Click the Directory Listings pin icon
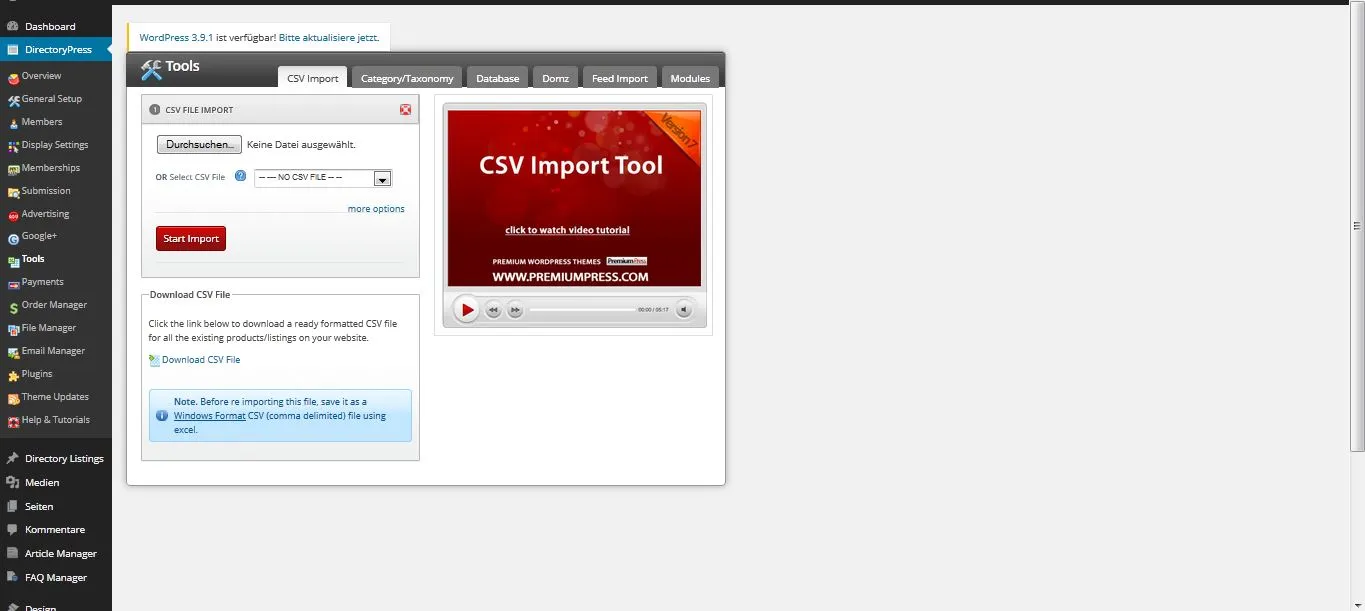The image size is (1365, 611). point(12,459)
